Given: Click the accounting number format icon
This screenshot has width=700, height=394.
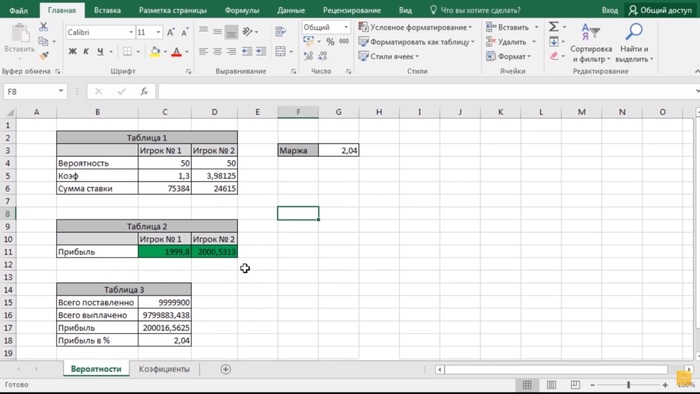Looking at the screenshot, I should 308,41.
